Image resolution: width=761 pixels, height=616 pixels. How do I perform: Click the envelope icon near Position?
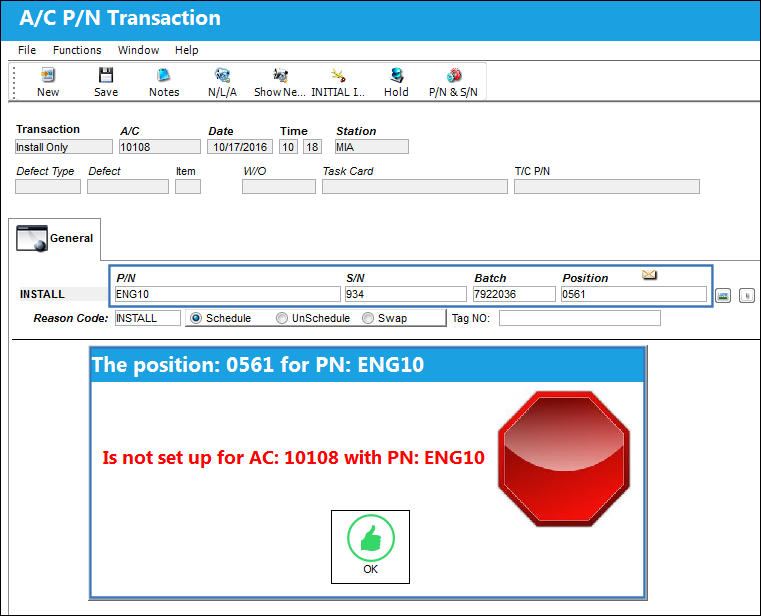click(649, 275)
